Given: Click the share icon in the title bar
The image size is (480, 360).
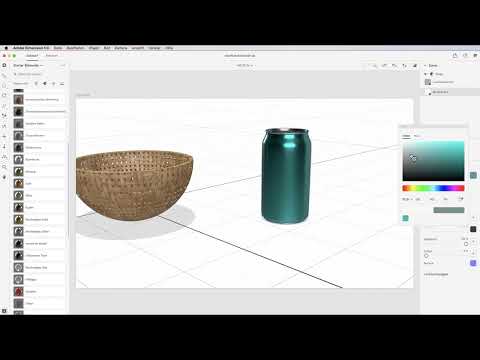Looking at the screenshot, I should coord(455,56).
